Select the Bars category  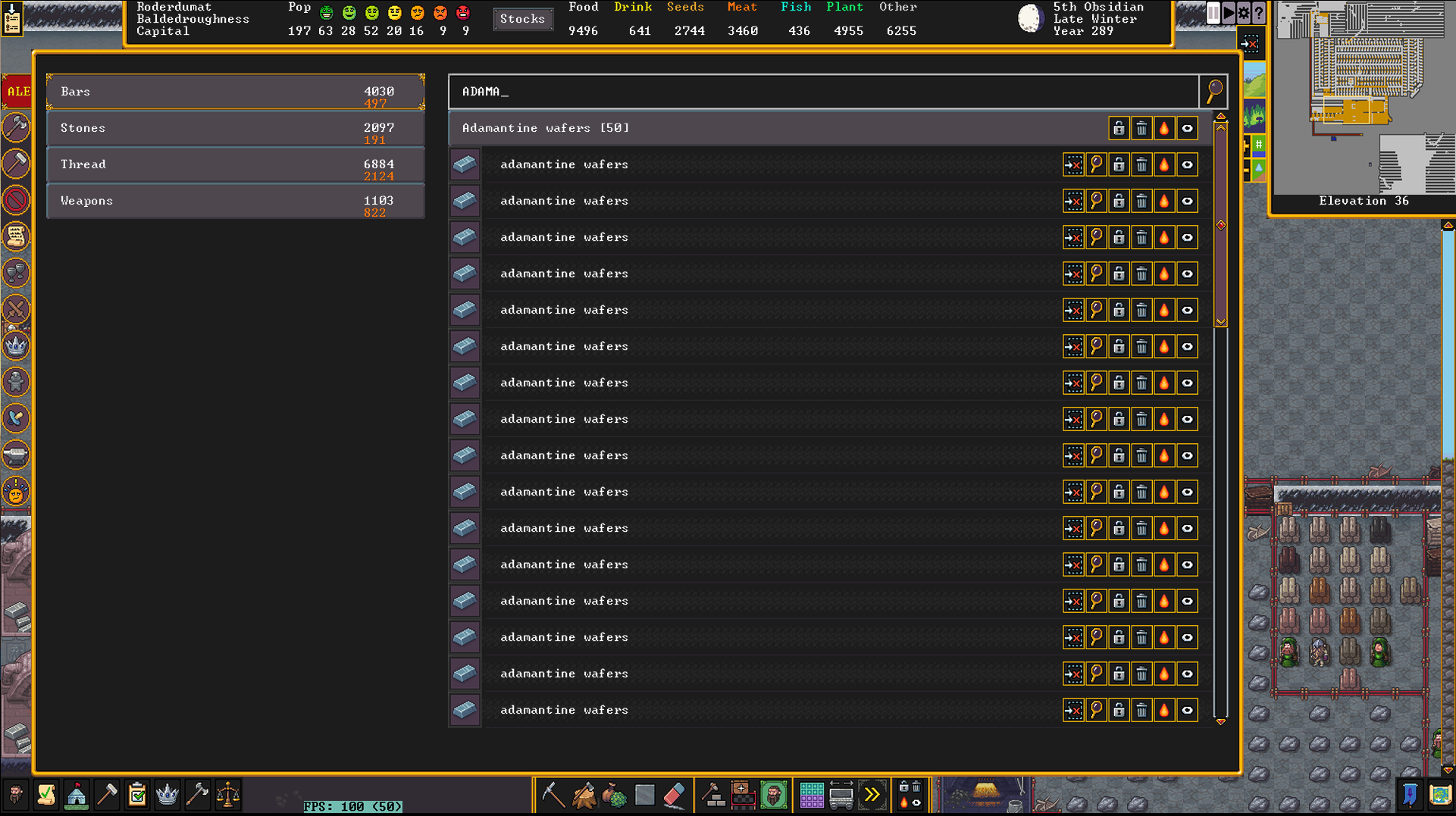236,92
